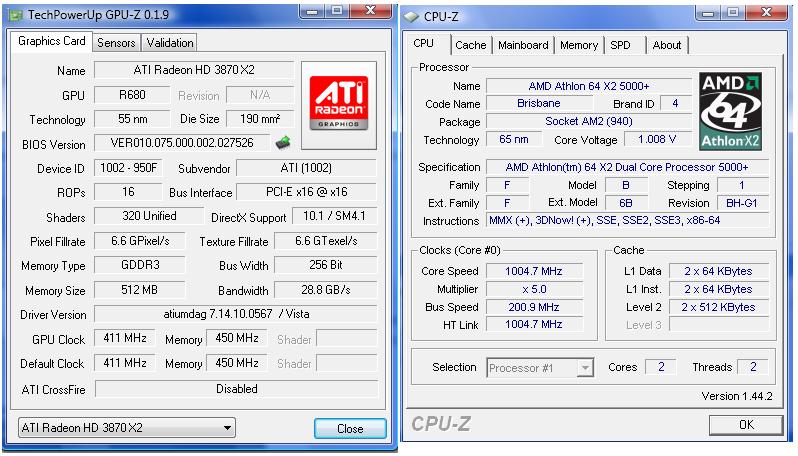Click the Memory Type GDDR3 value
The height and width of the screenshot is (456, 798).
140,265
